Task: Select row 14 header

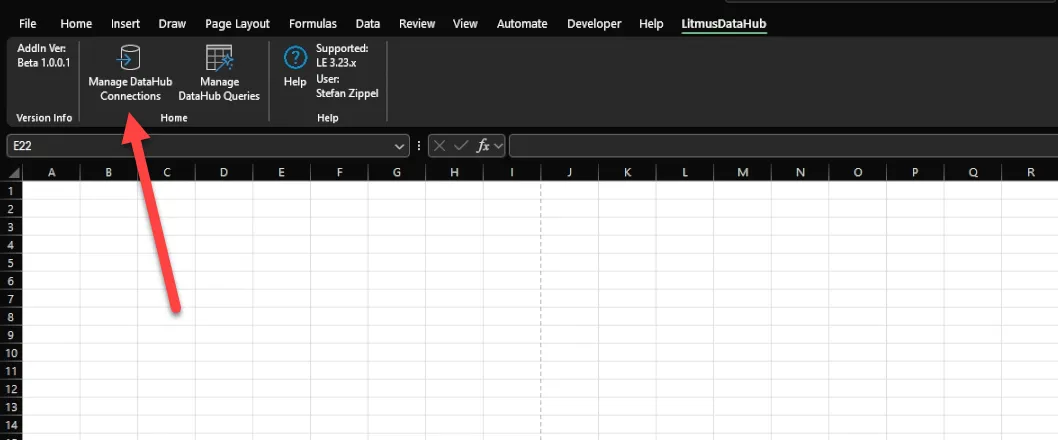Action: (11, 425)
